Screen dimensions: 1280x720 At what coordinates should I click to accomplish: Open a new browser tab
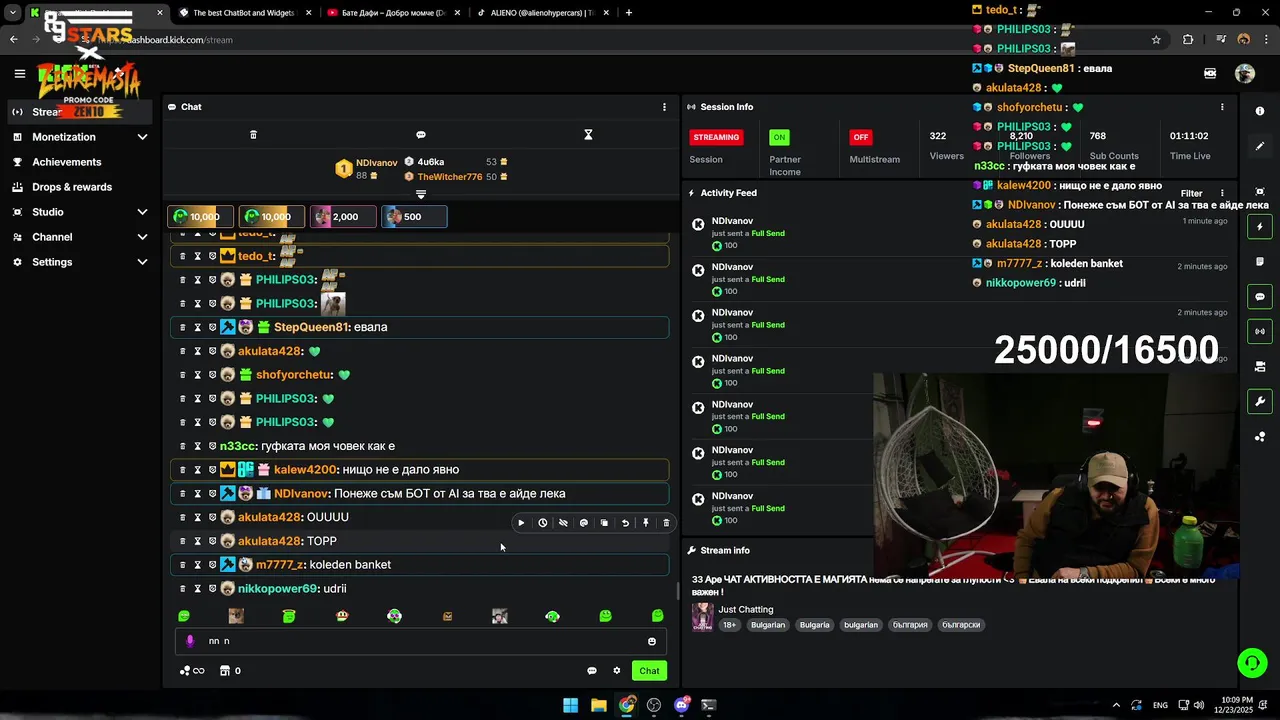[629, 13]
